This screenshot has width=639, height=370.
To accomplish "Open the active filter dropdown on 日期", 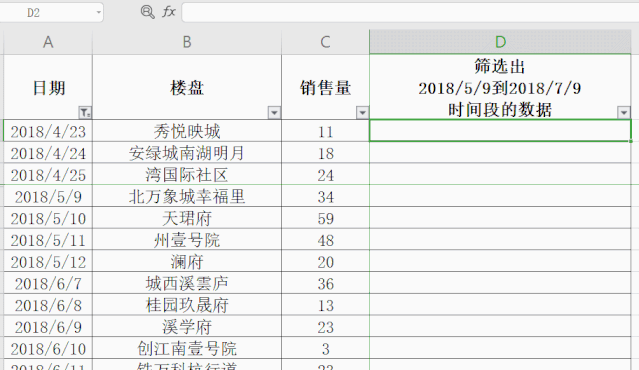I will click(x=85, y=112).
